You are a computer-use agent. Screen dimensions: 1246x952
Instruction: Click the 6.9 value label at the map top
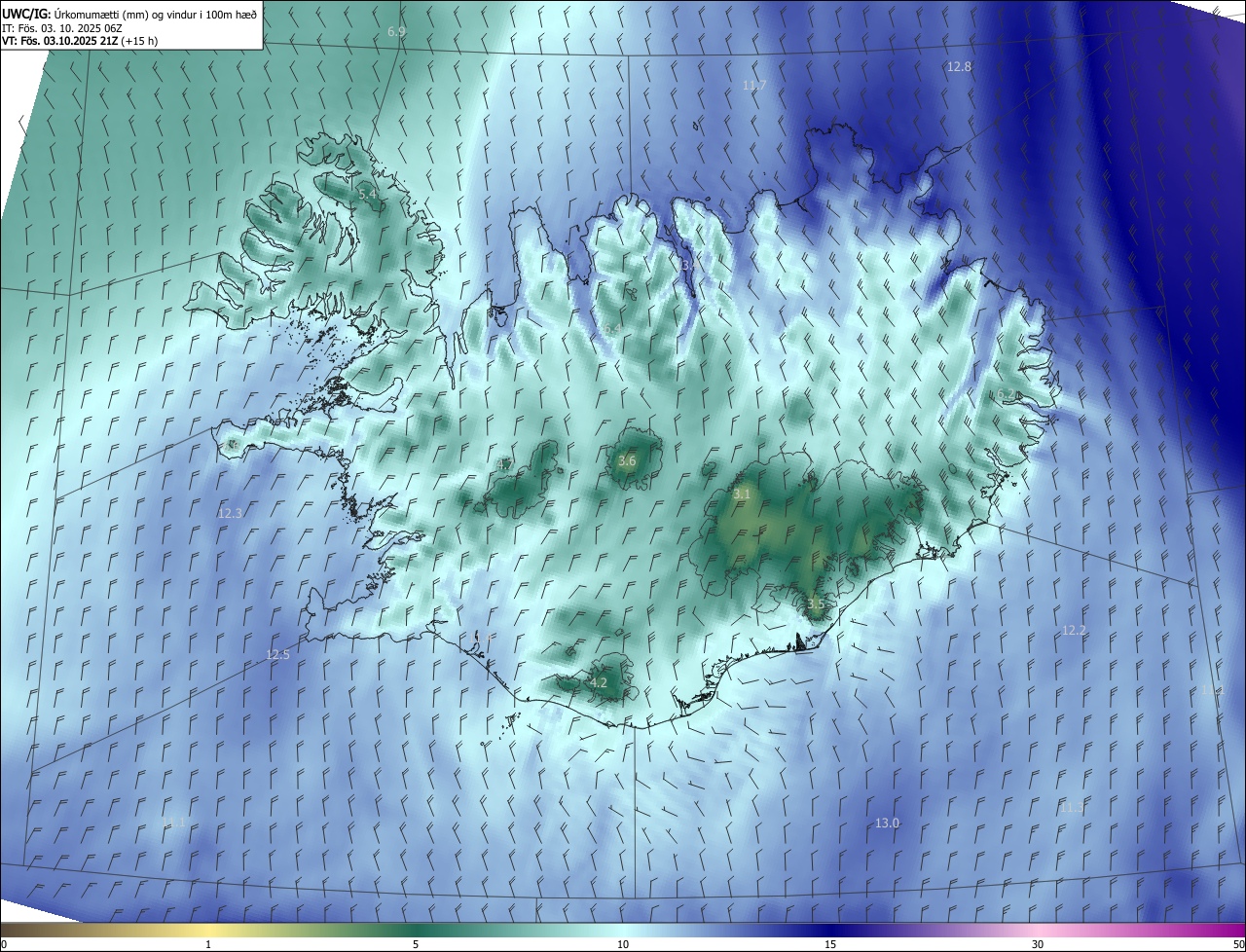pos(396,32)
